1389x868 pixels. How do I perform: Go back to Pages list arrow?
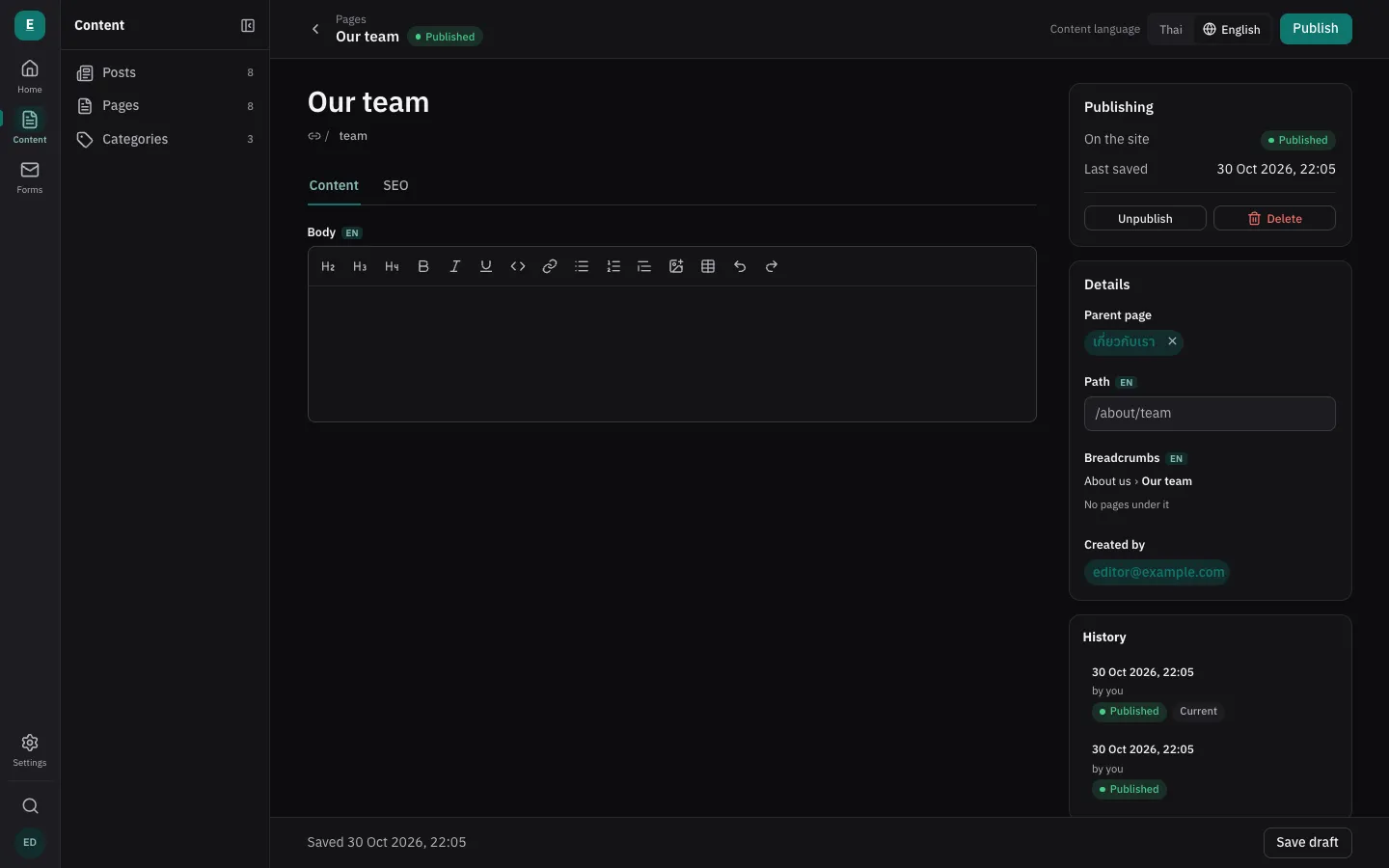[x=315, y=29]
